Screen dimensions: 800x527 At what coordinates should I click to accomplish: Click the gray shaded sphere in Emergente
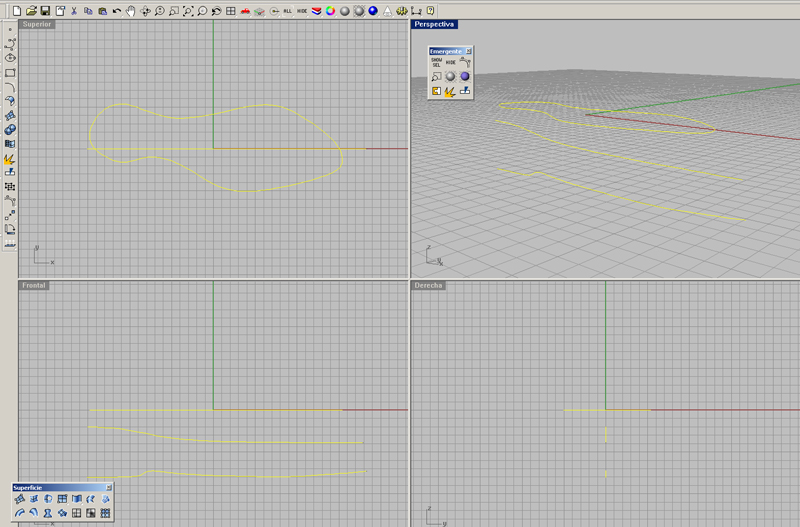(x=451, y=77)
